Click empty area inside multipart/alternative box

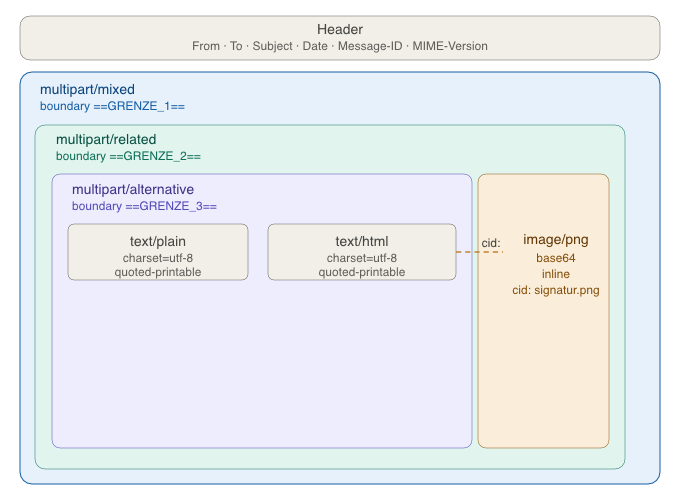(x=260, y=370)
